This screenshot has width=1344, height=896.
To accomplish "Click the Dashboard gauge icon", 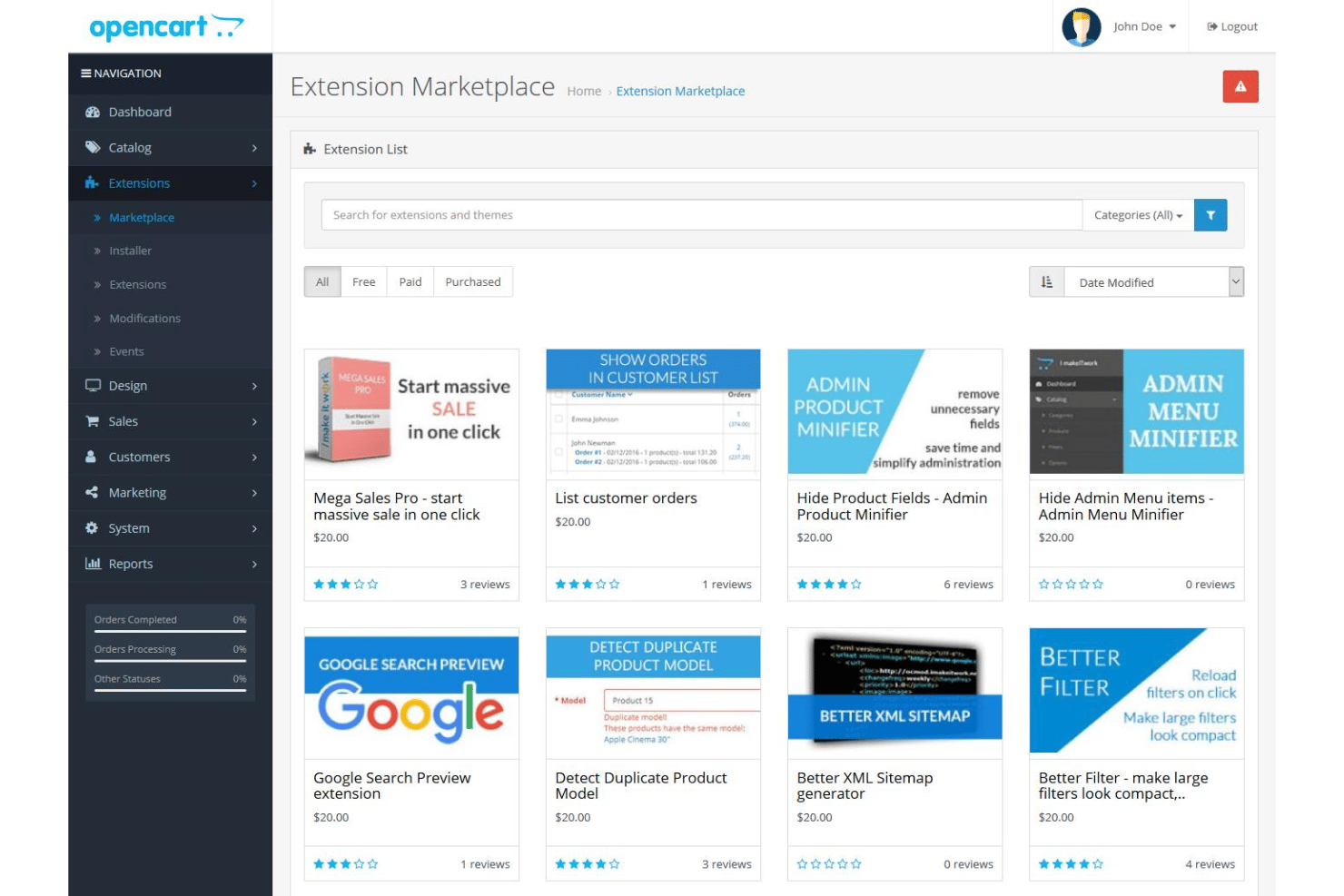I will [93, 113].
